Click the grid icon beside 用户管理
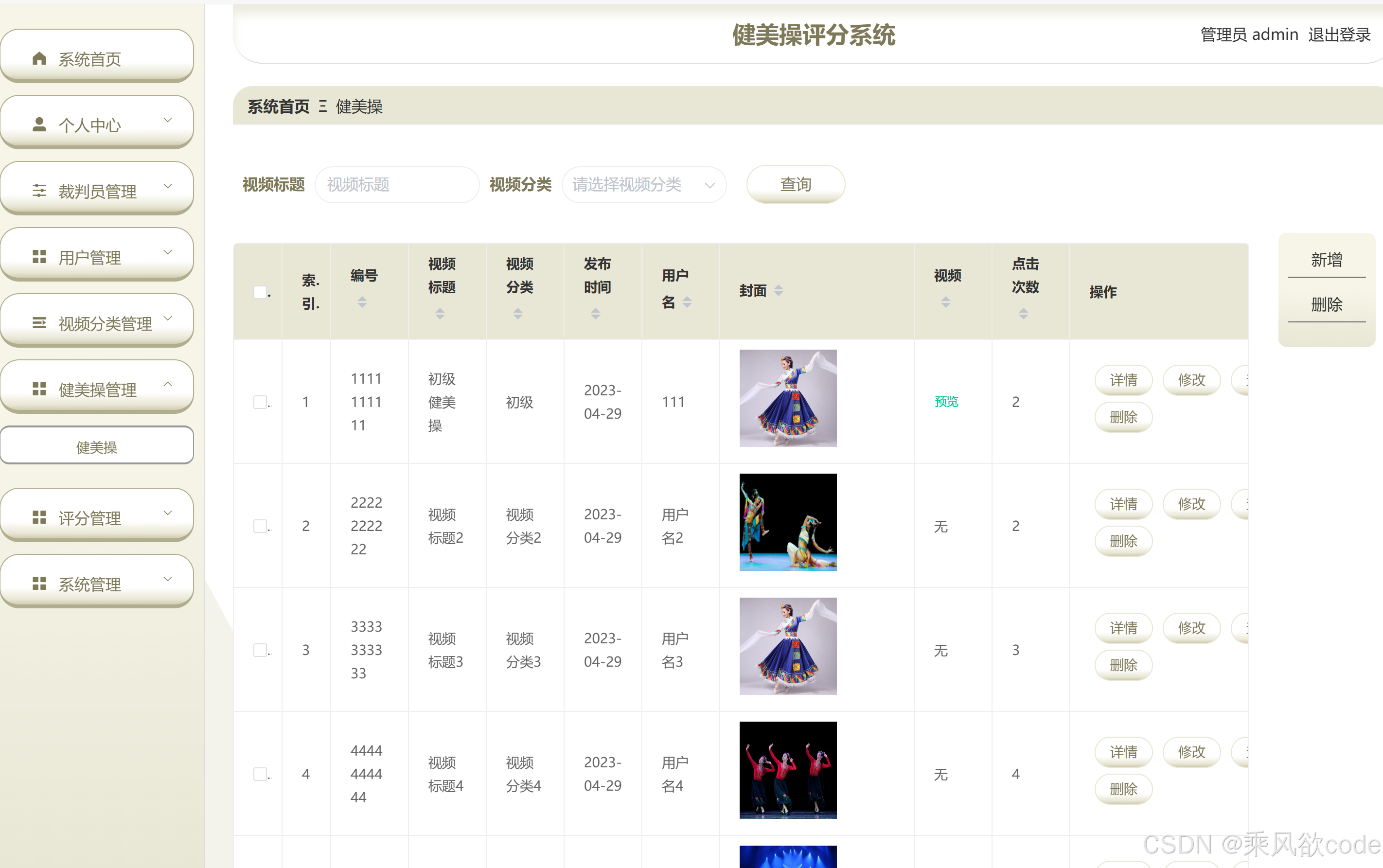The height and width of the screenshot is (868, 1383). 39,257
